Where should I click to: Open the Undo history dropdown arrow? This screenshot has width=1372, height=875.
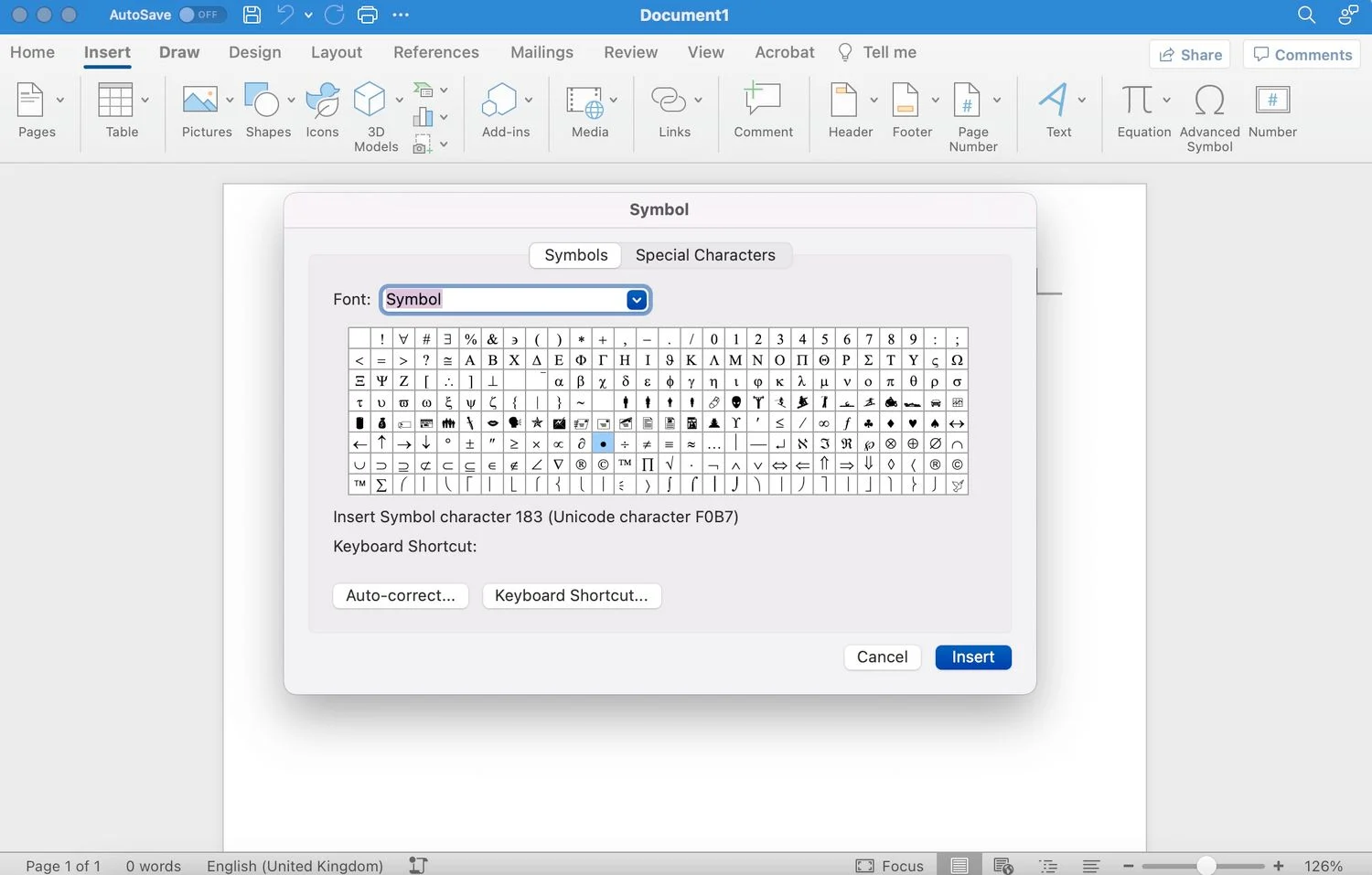[x=308, y=16]
